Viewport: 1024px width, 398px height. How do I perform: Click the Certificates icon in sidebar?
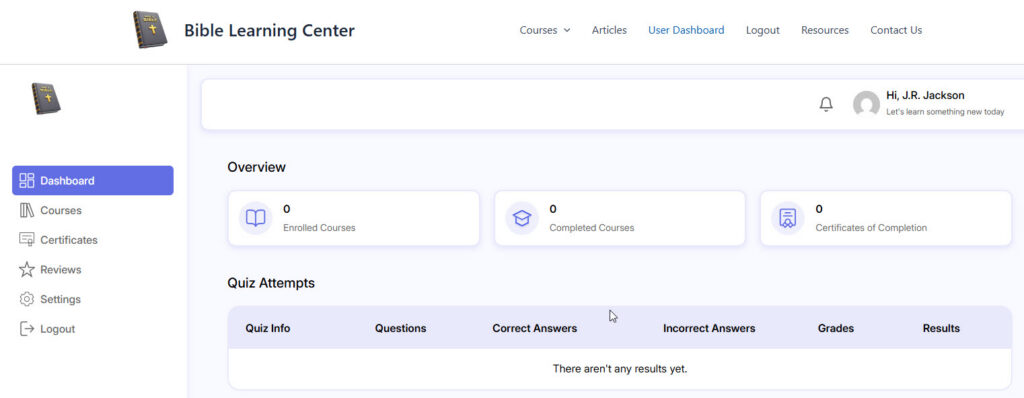pyautogui.click(x=27, y=240)
